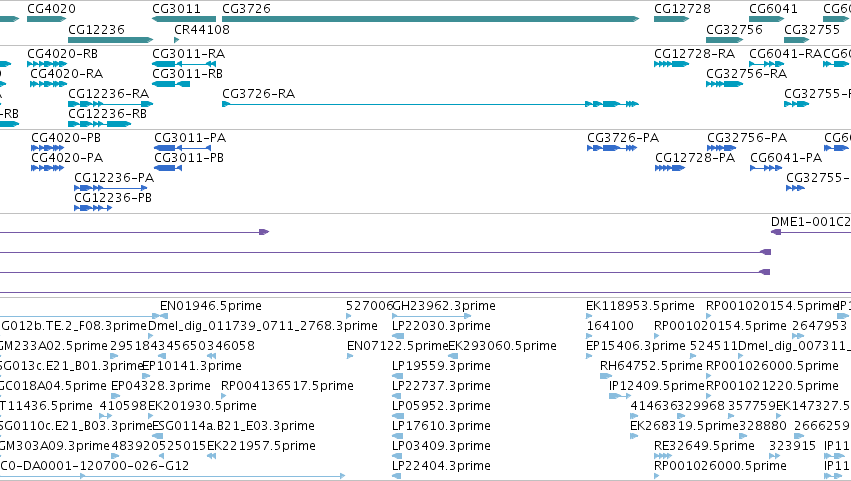Select EST LP17610.3prime
The image size is (851, 481).
pyautogui.click(x=441, y=426)
